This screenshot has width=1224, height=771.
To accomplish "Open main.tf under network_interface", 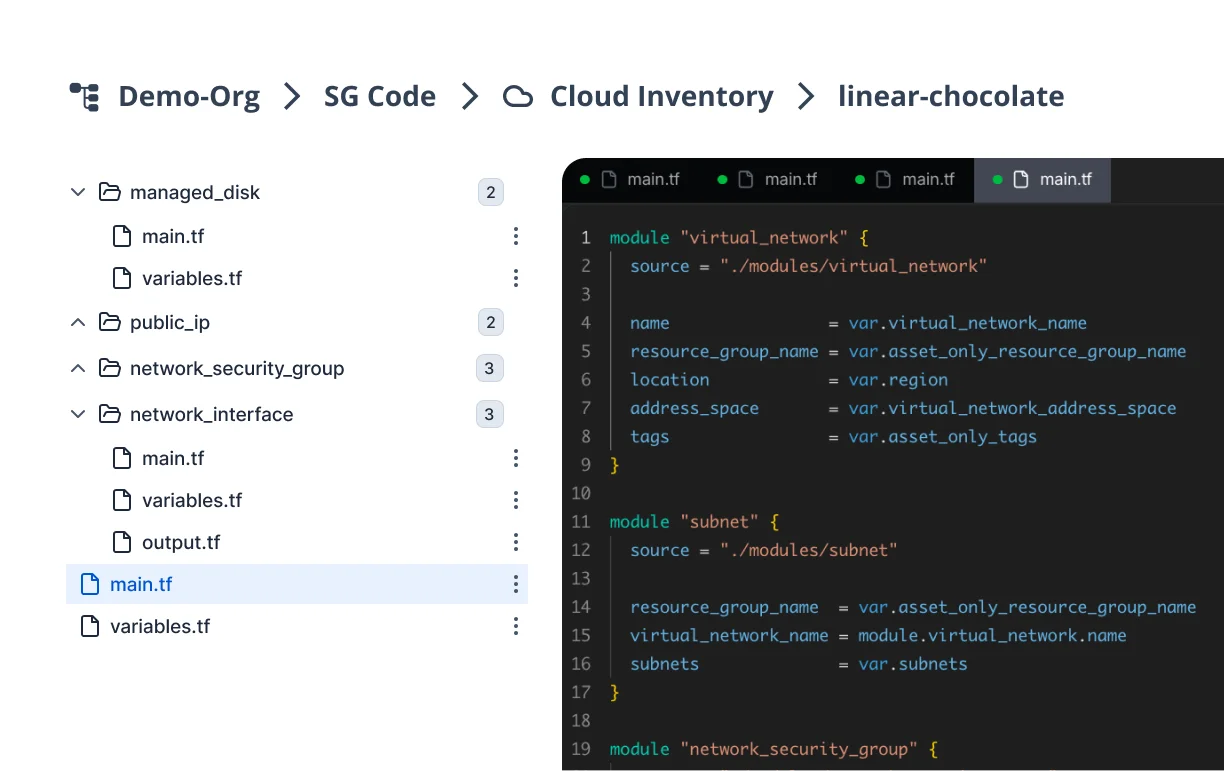I will (173, 459).
